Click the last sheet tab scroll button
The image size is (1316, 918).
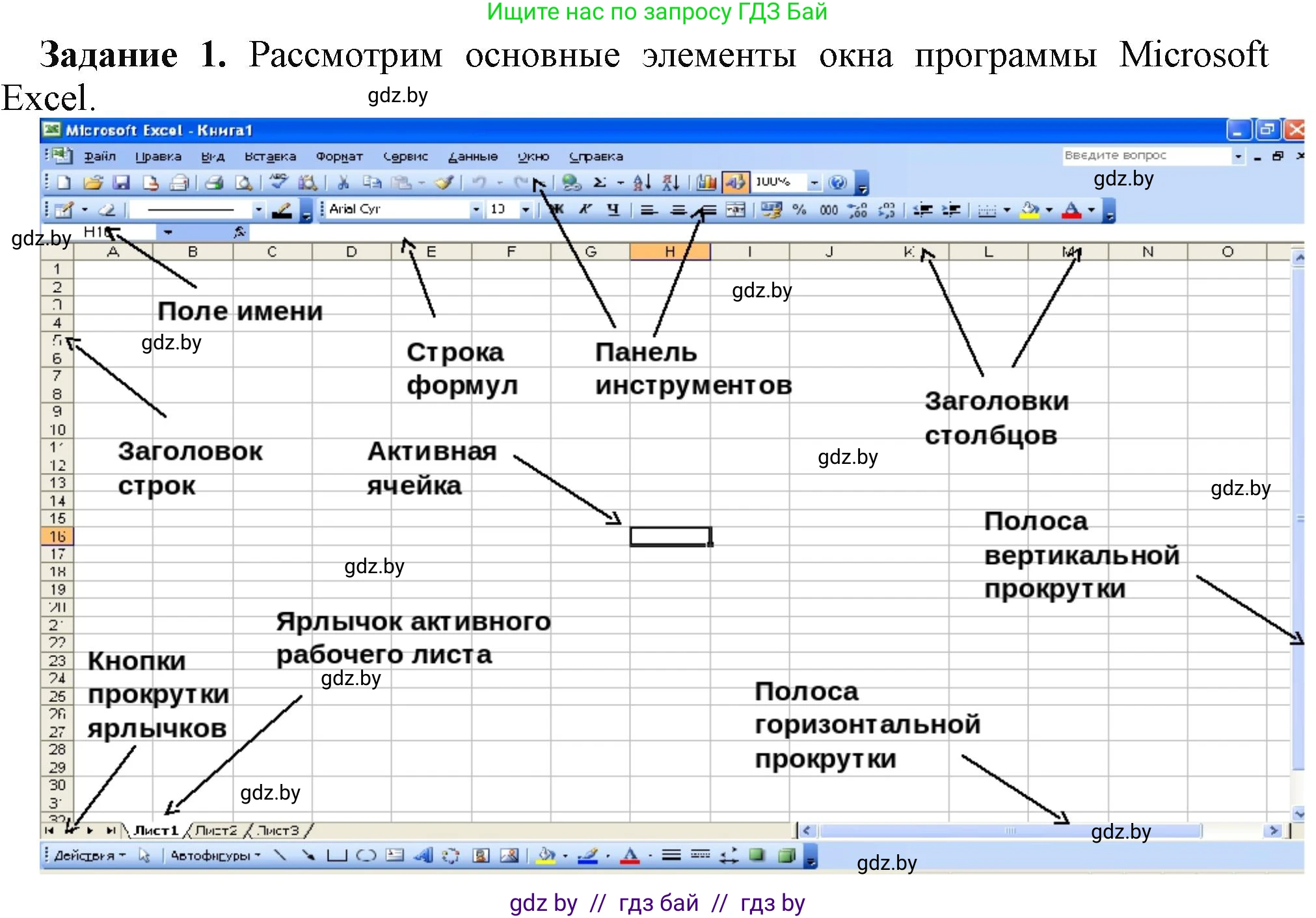111,831
